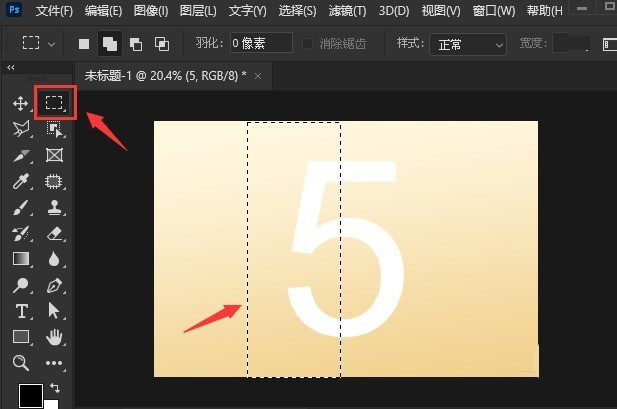Open the marquee tool preset picker arrow
The width and height of the screenshot is (617, 409).
(x=52, y=44)
